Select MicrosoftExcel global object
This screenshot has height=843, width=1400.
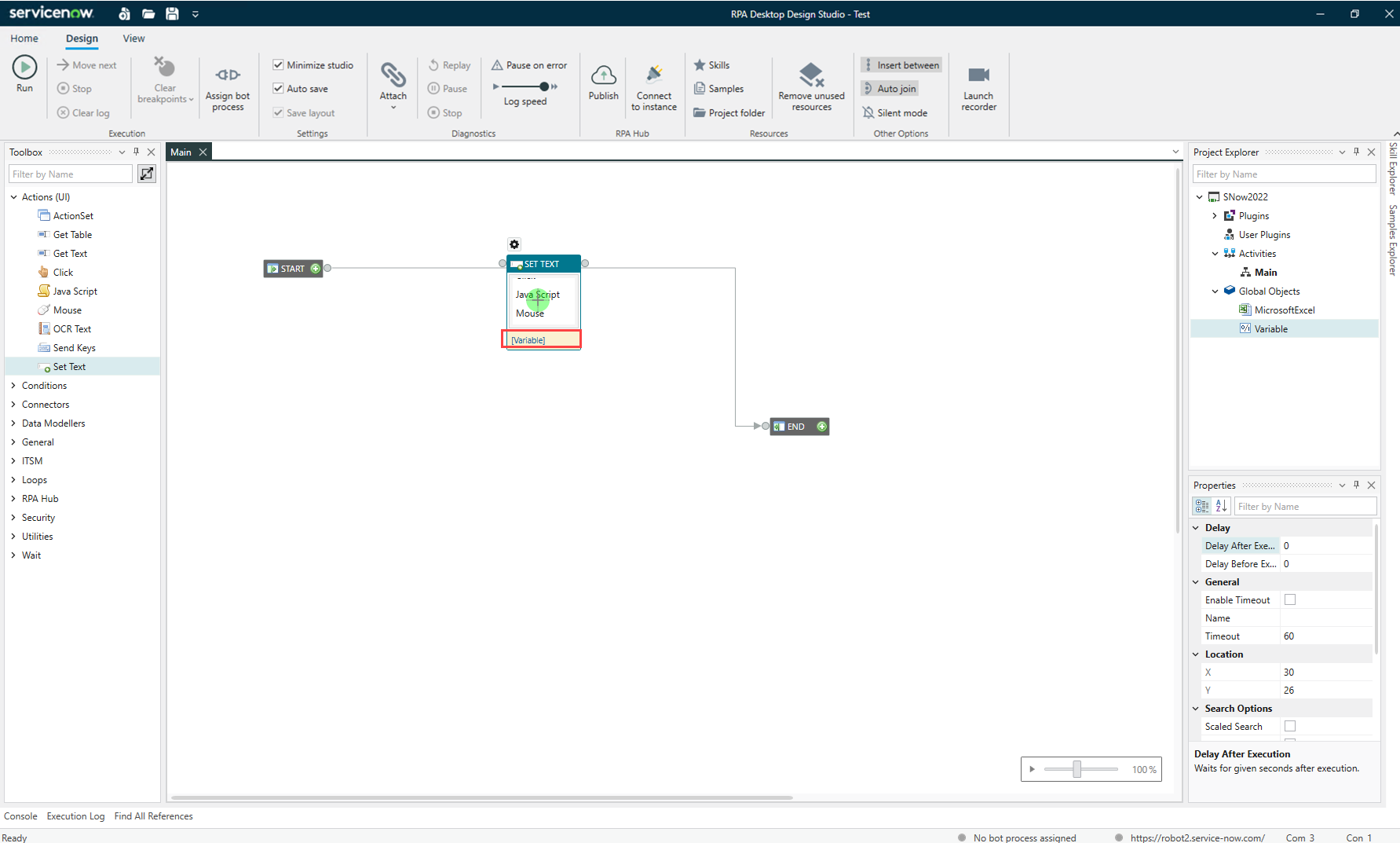tap(1285, 310)
